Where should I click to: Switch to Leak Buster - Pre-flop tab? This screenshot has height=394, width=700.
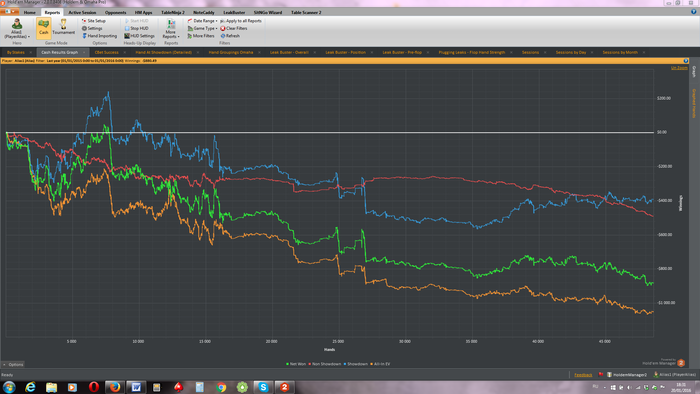[x=402, y=52]
